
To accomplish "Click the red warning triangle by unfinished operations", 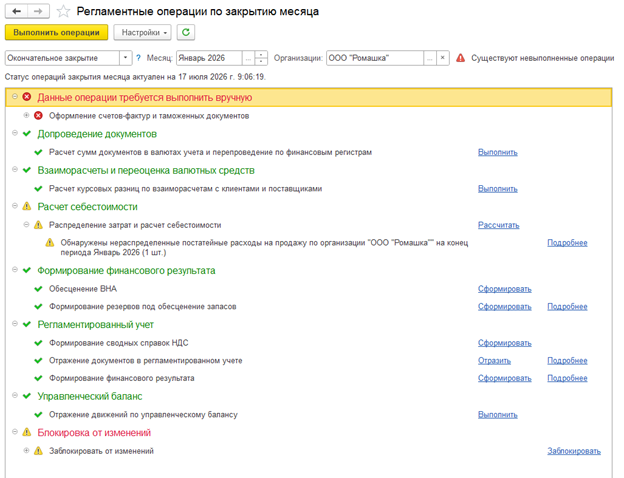I will point(460,58).
